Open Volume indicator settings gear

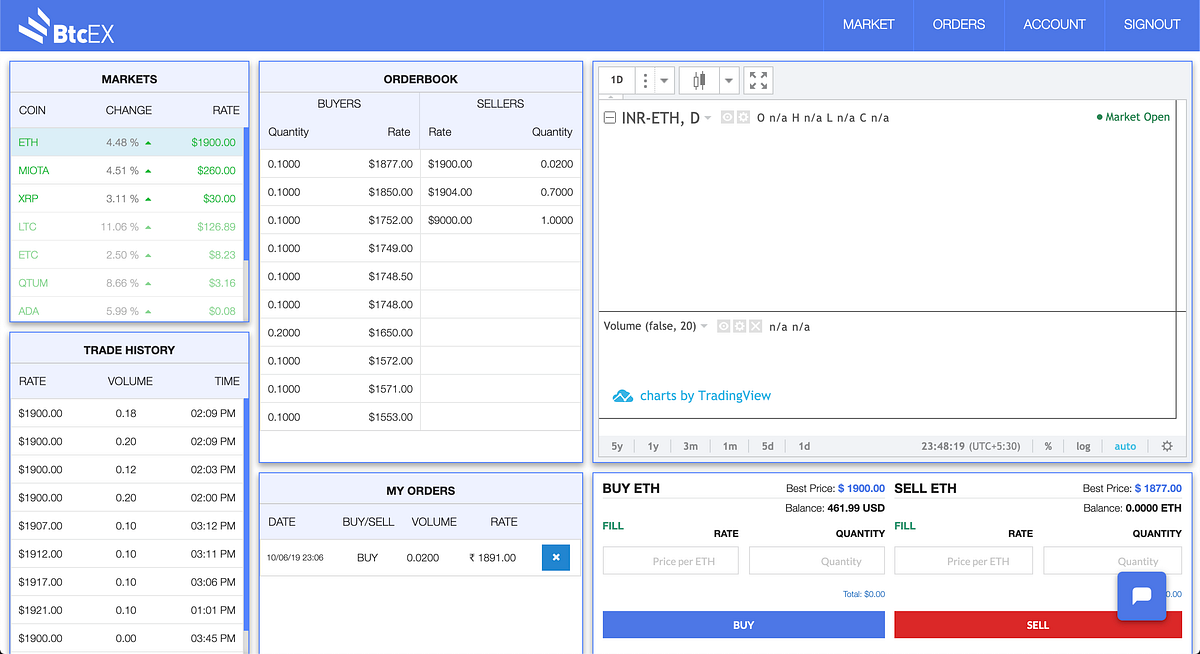click(740, 326)
